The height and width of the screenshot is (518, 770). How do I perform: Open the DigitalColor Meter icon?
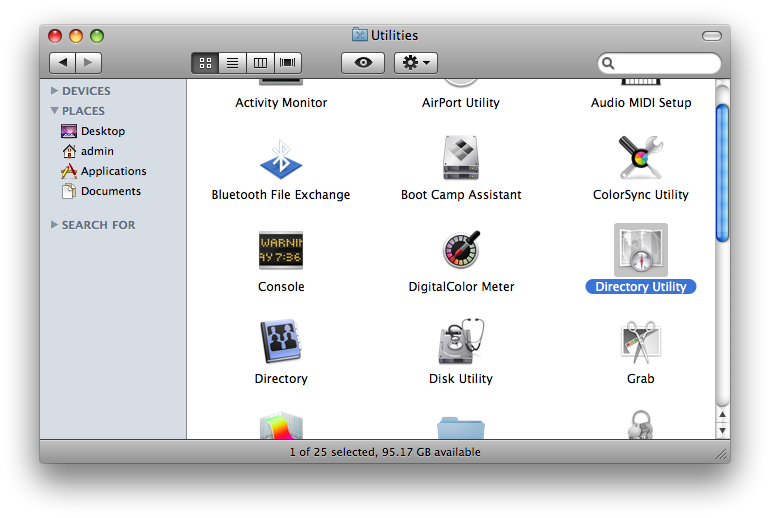(x=461, y=250)
